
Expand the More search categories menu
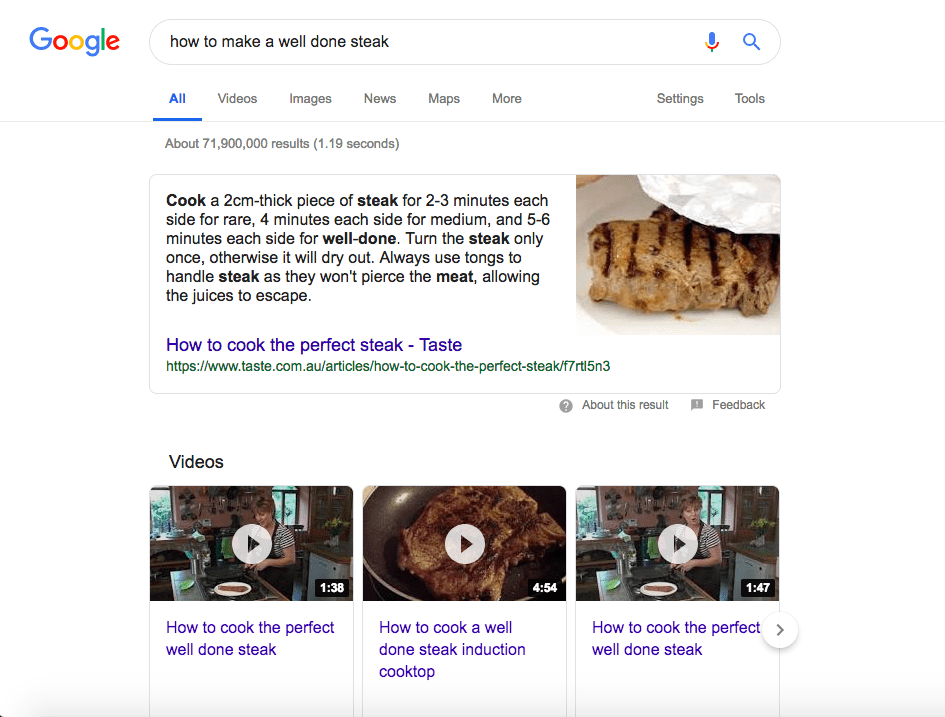pos(506,99)
